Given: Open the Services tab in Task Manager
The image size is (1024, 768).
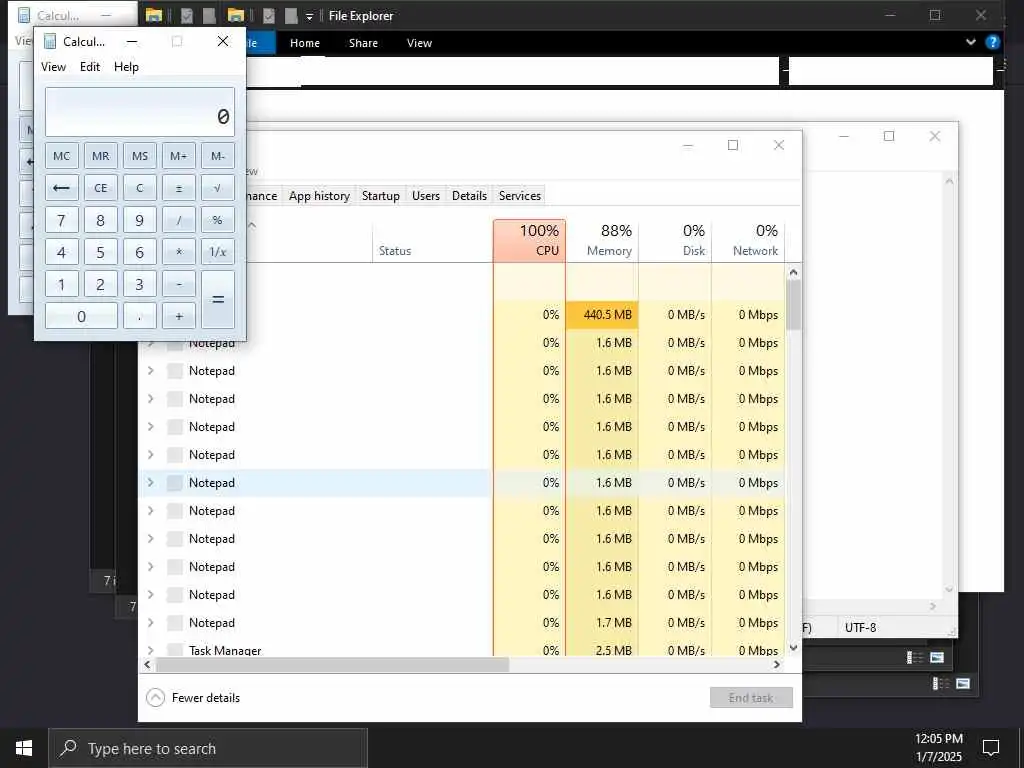Looking at the screenshot, I should (520, 196).
